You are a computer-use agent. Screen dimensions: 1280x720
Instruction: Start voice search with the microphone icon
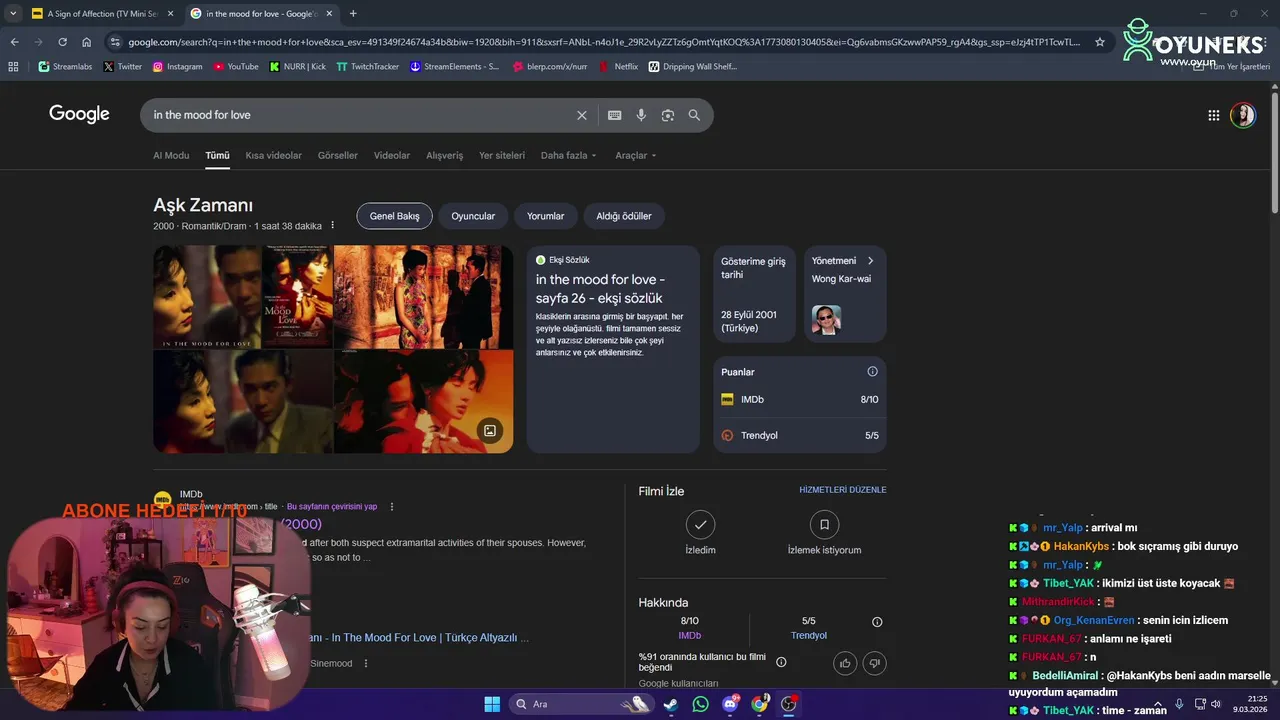pos(641,115)
